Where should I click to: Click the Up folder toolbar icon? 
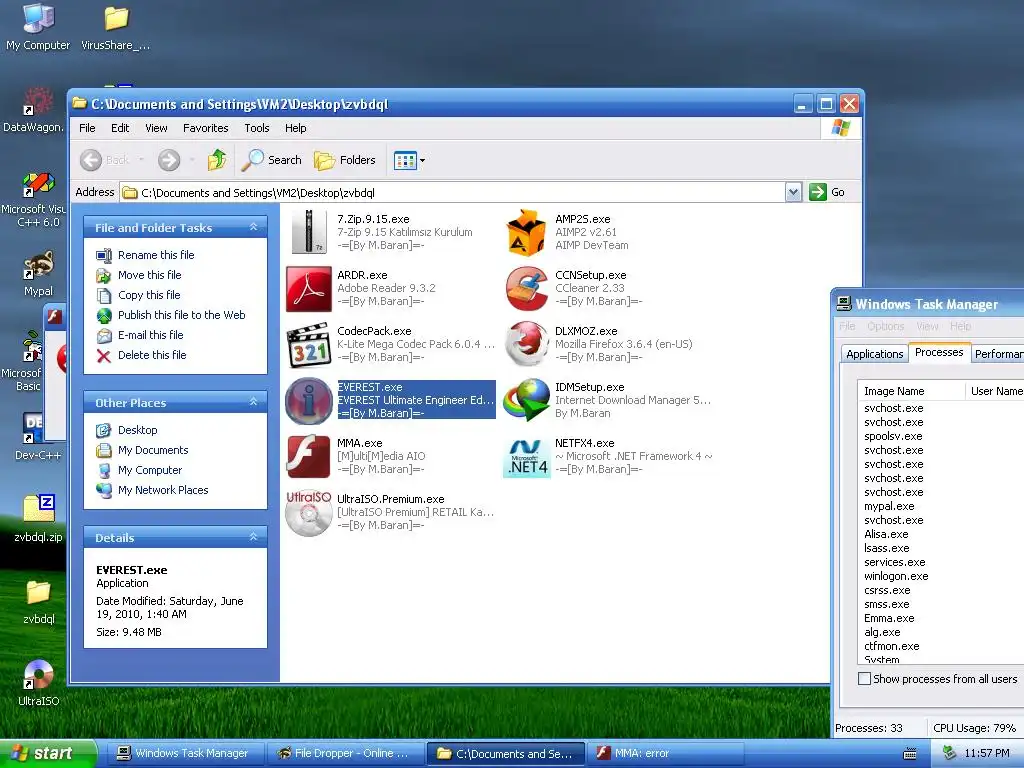(x=217, y=160)
